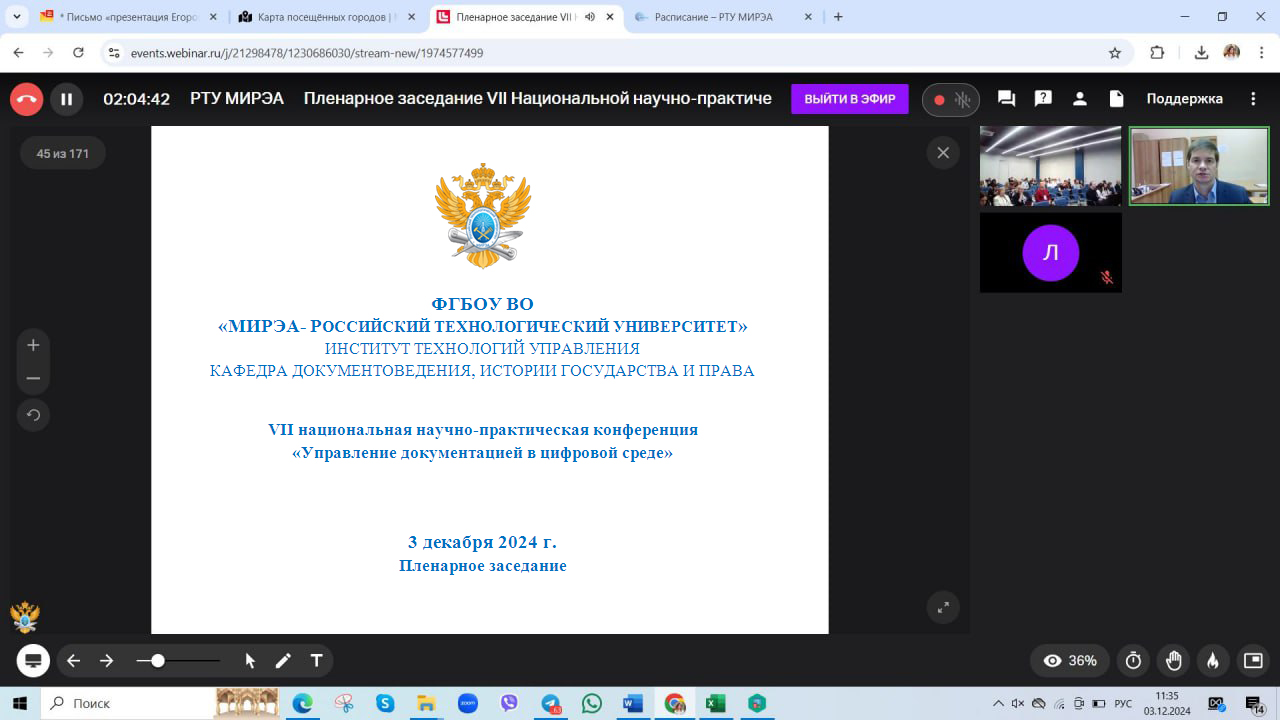Click the flame reaction icon
Screen dimensions: 1280x720
(1213, 661)
